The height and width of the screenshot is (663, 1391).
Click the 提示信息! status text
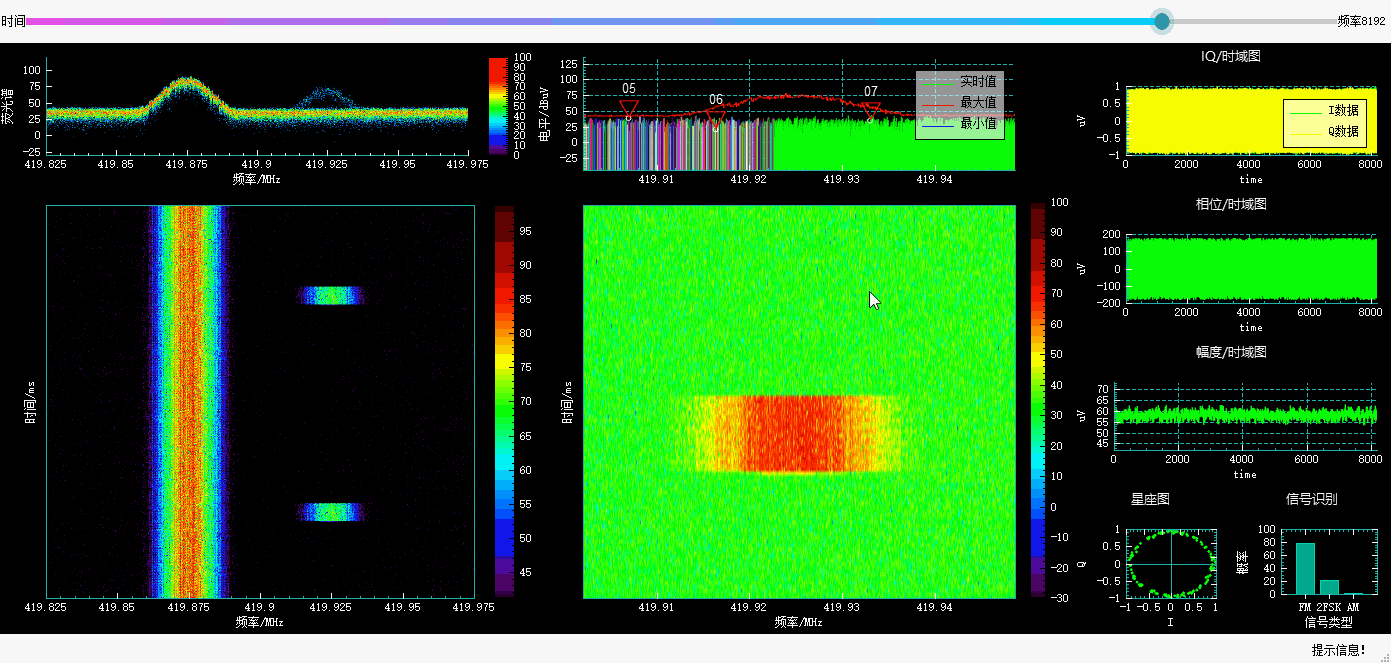(x=1339, y=650)
